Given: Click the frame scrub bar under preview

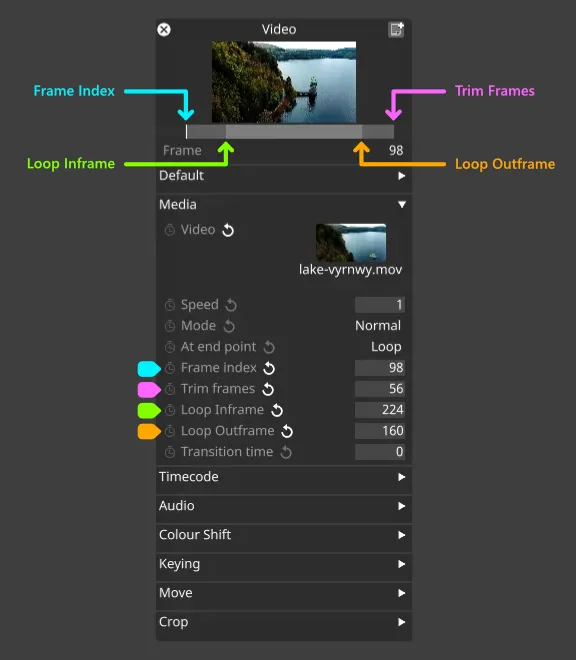Looking at the screenshot, I should click(290, 132).
